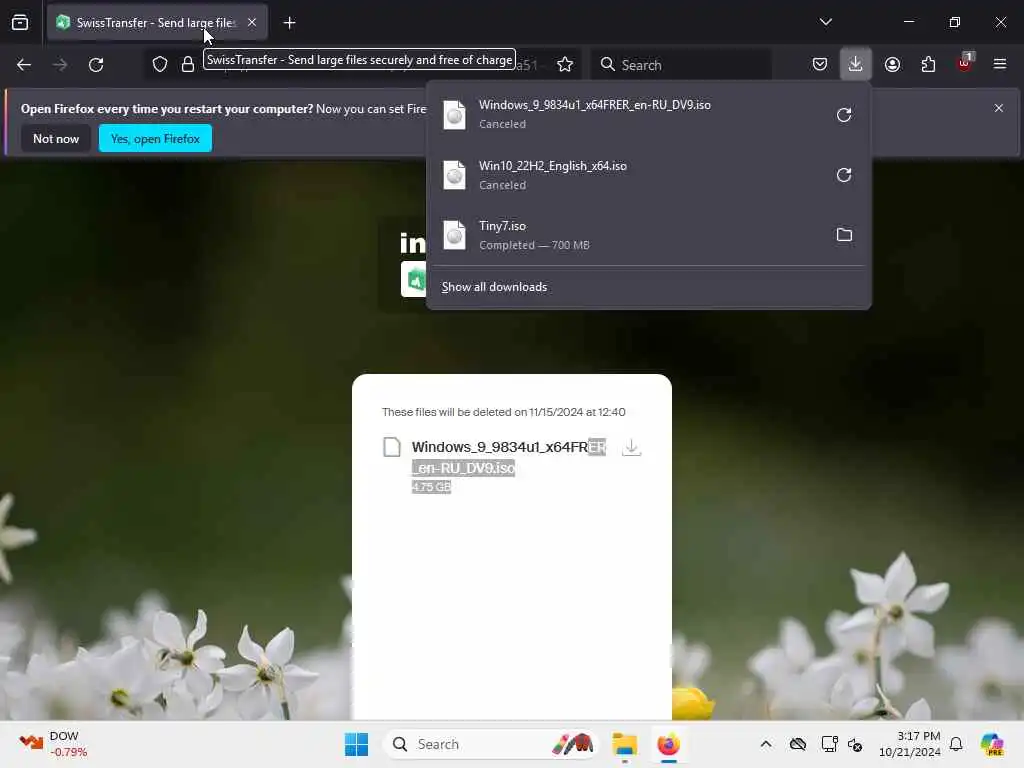
Task: Click the file icon beside Windows_9 ISO
Action: 391,447
